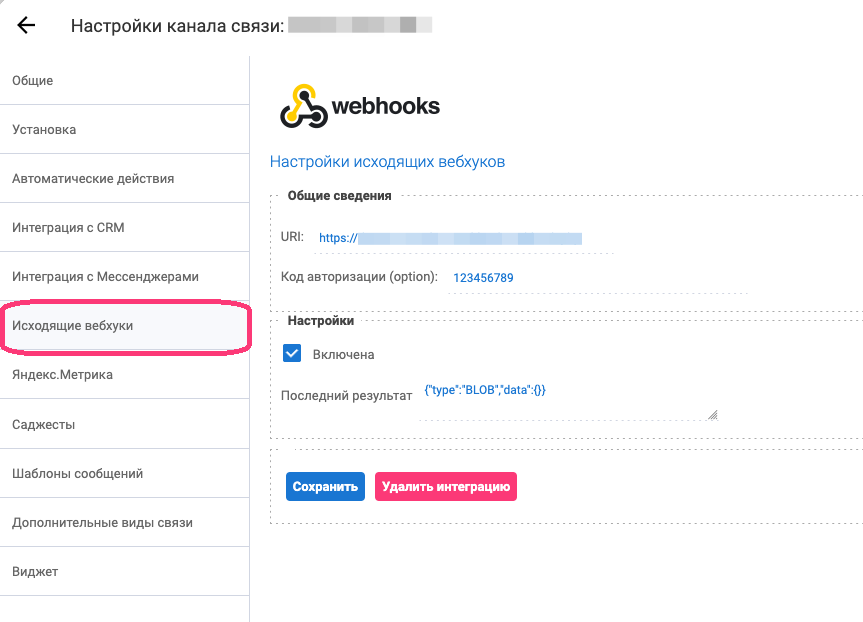Open the Яндекс.Метрика section
Viewport: 863px width, 622px height.
click(62, 375)
